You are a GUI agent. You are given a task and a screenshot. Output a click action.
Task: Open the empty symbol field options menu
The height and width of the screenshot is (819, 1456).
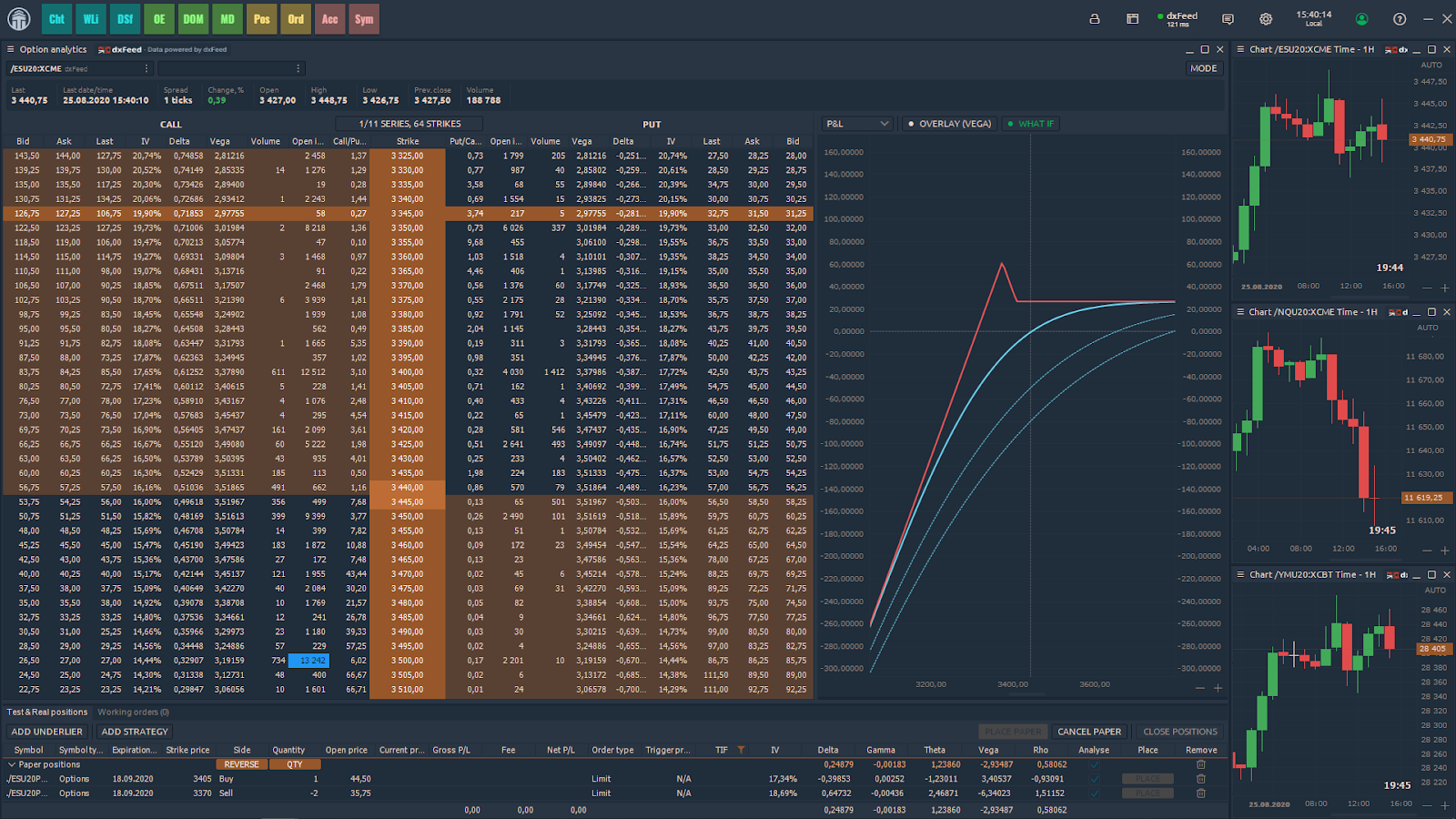coord(298,68)
